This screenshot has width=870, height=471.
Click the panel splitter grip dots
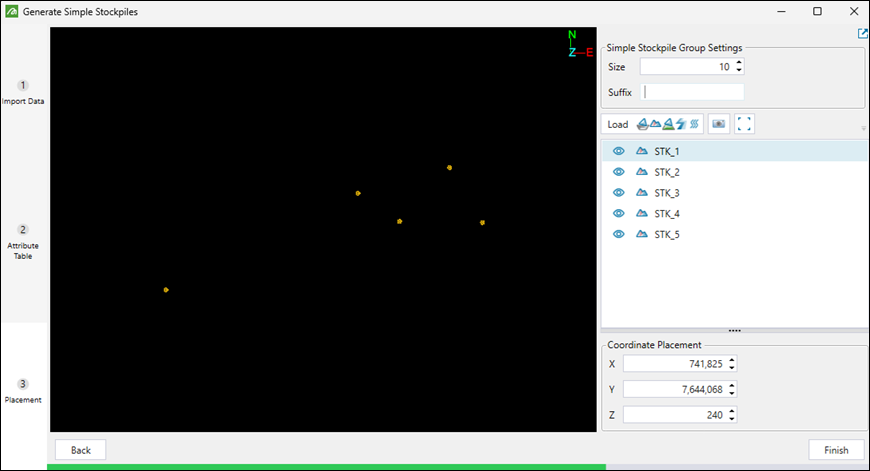(735, 331)
